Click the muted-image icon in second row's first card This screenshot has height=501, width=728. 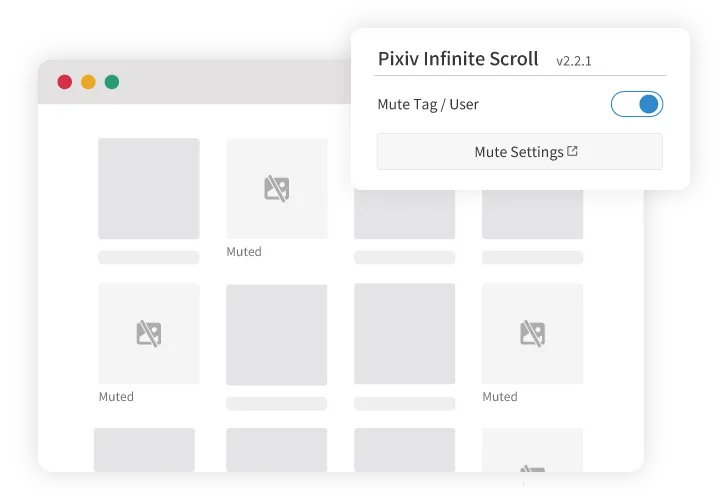149,333
